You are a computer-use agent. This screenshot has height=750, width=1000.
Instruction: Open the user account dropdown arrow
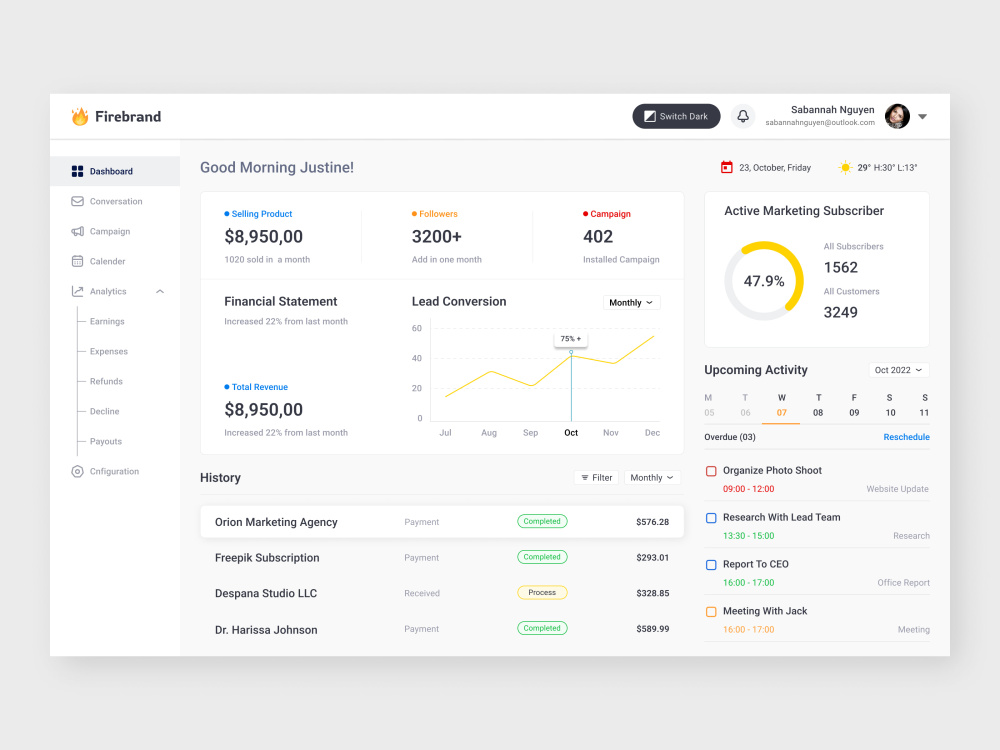(922, 117)
